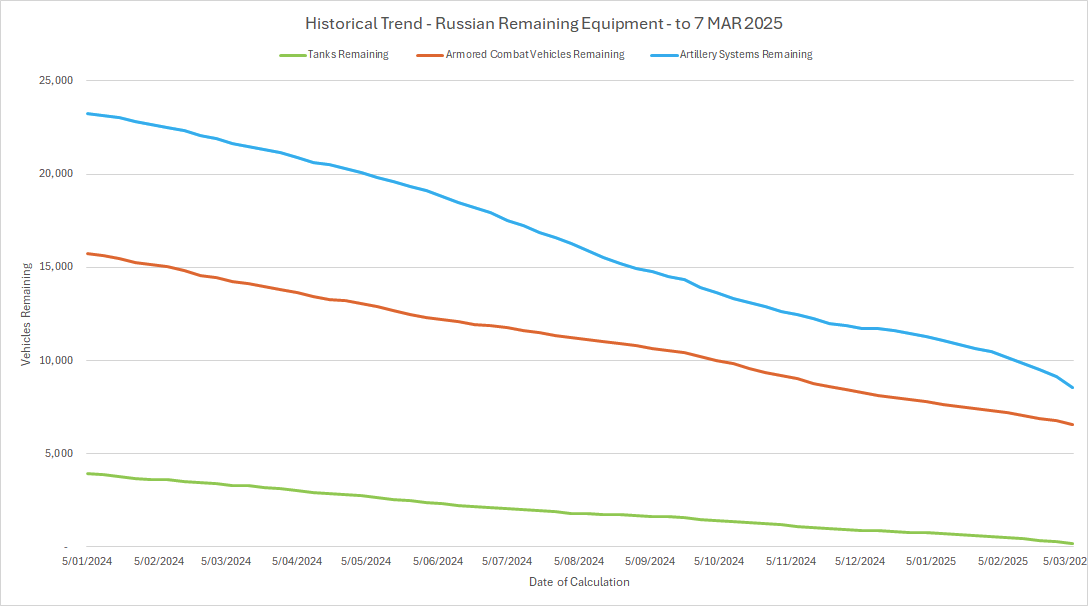
Task: Click the 25,000 label on the vertical axis
Action: [x=54, y=81]
